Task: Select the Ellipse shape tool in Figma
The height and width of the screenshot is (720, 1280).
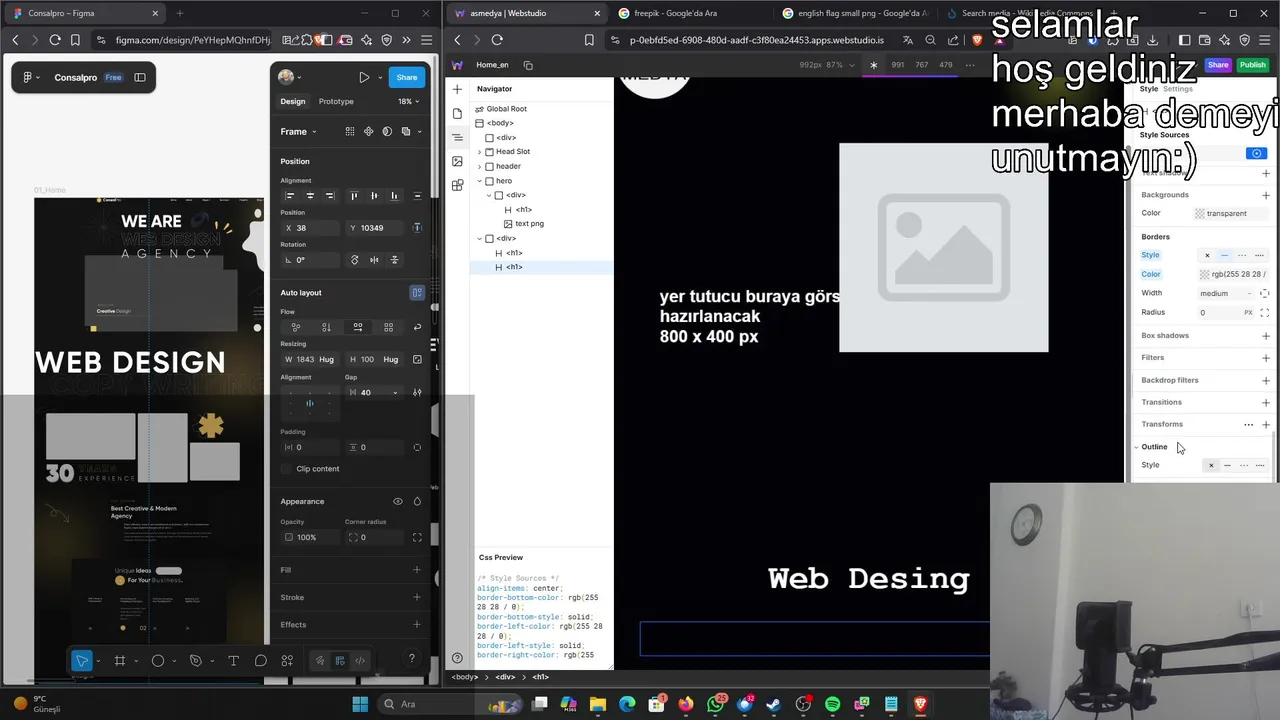Action: click(x=157, y=660)
